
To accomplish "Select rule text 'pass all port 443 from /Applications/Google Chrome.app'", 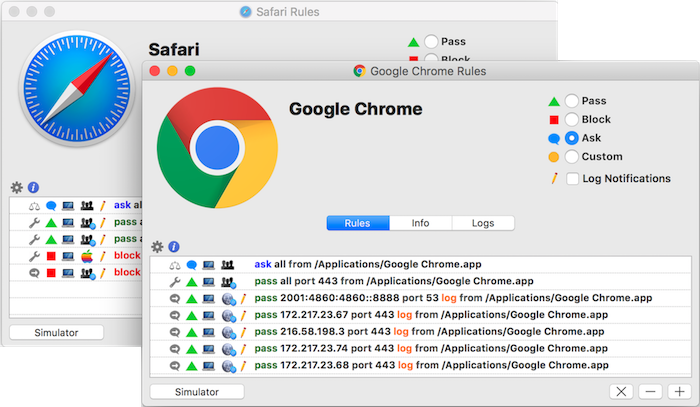I will (x=394, y=281).
